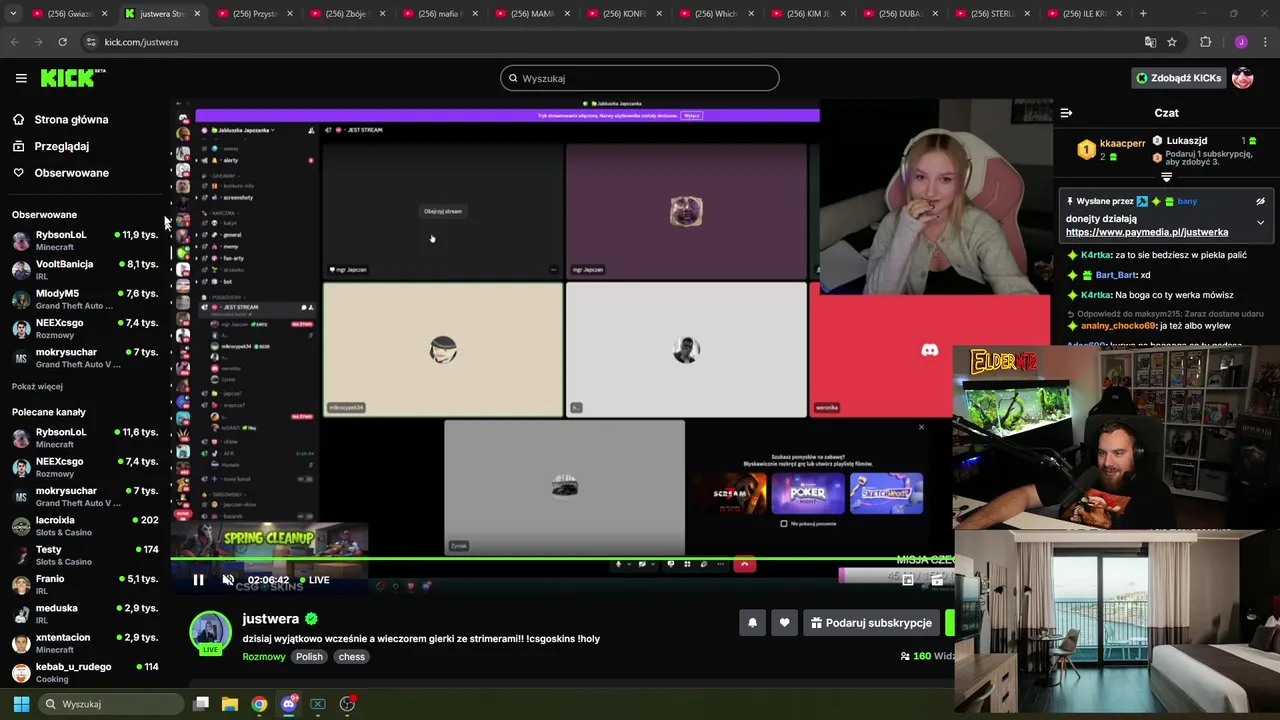Go back in the browser

tap(15, 42)
